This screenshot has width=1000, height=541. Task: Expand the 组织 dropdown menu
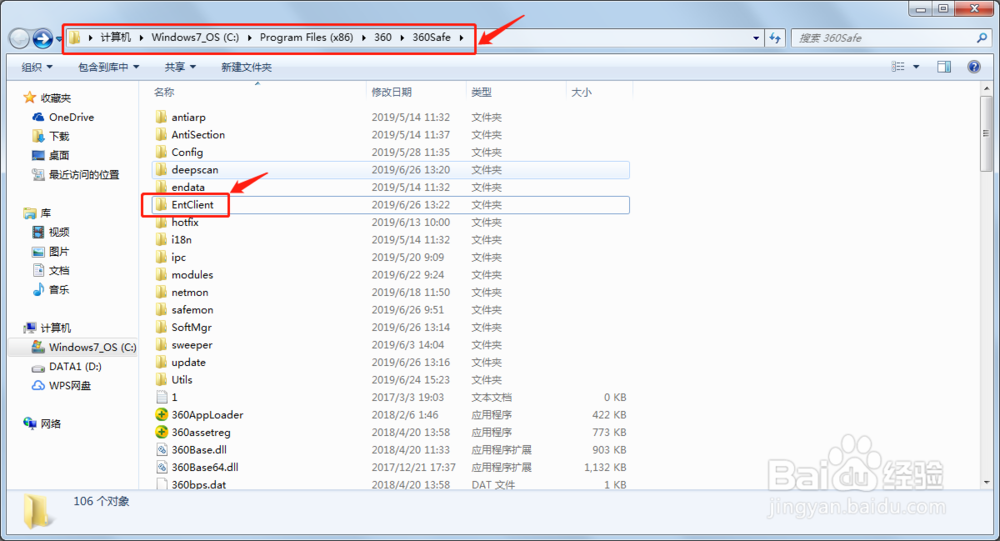tap(37, 67)
